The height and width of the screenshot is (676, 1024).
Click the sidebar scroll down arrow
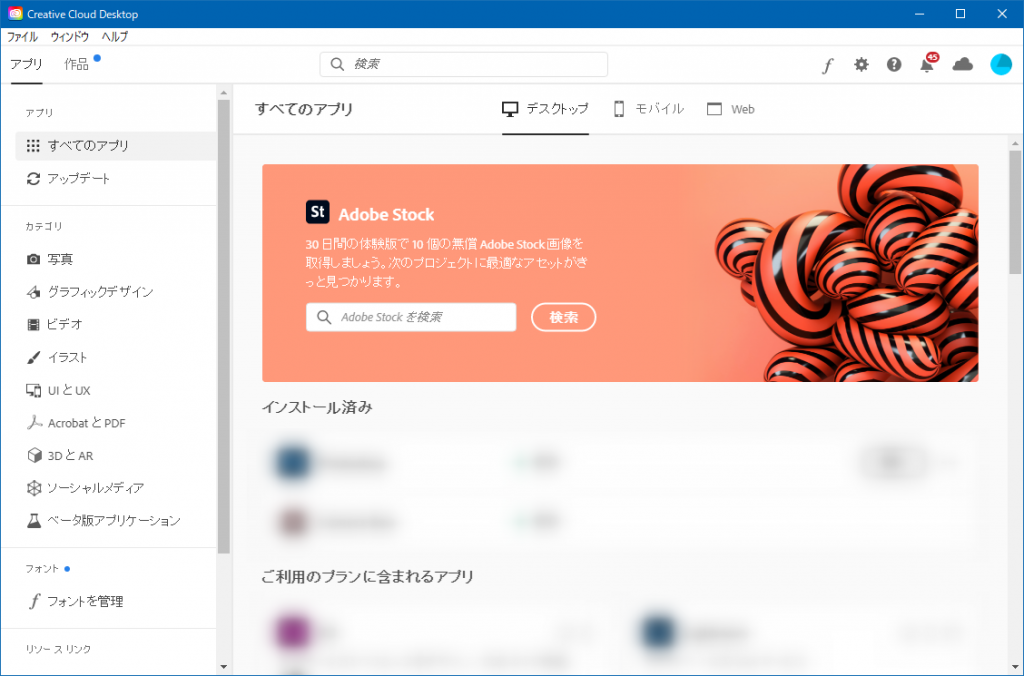[223, 667]
